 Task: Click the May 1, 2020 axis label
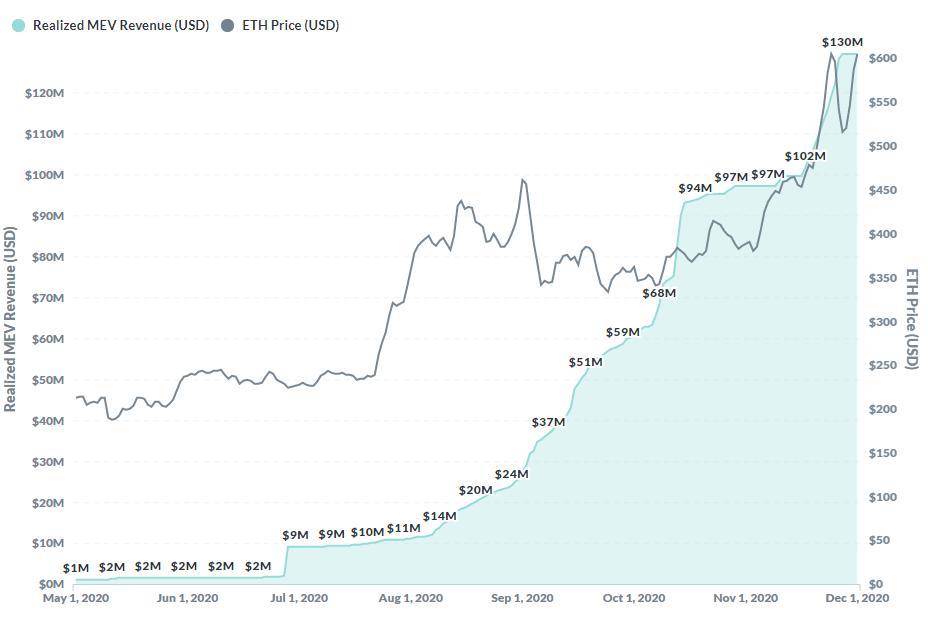(x=77, y=598)
